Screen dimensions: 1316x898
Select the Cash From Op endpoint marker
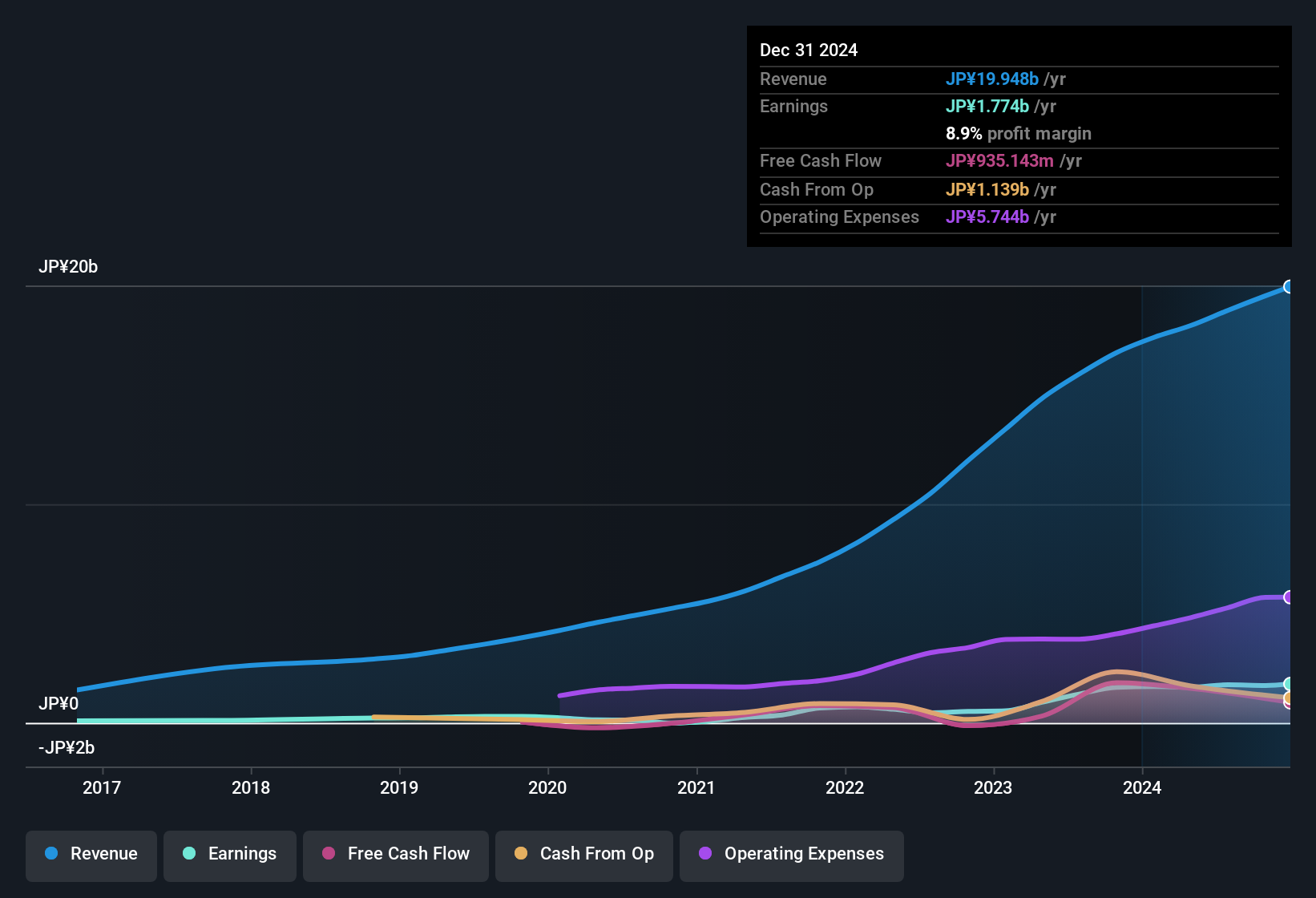tap(1289, 698)
